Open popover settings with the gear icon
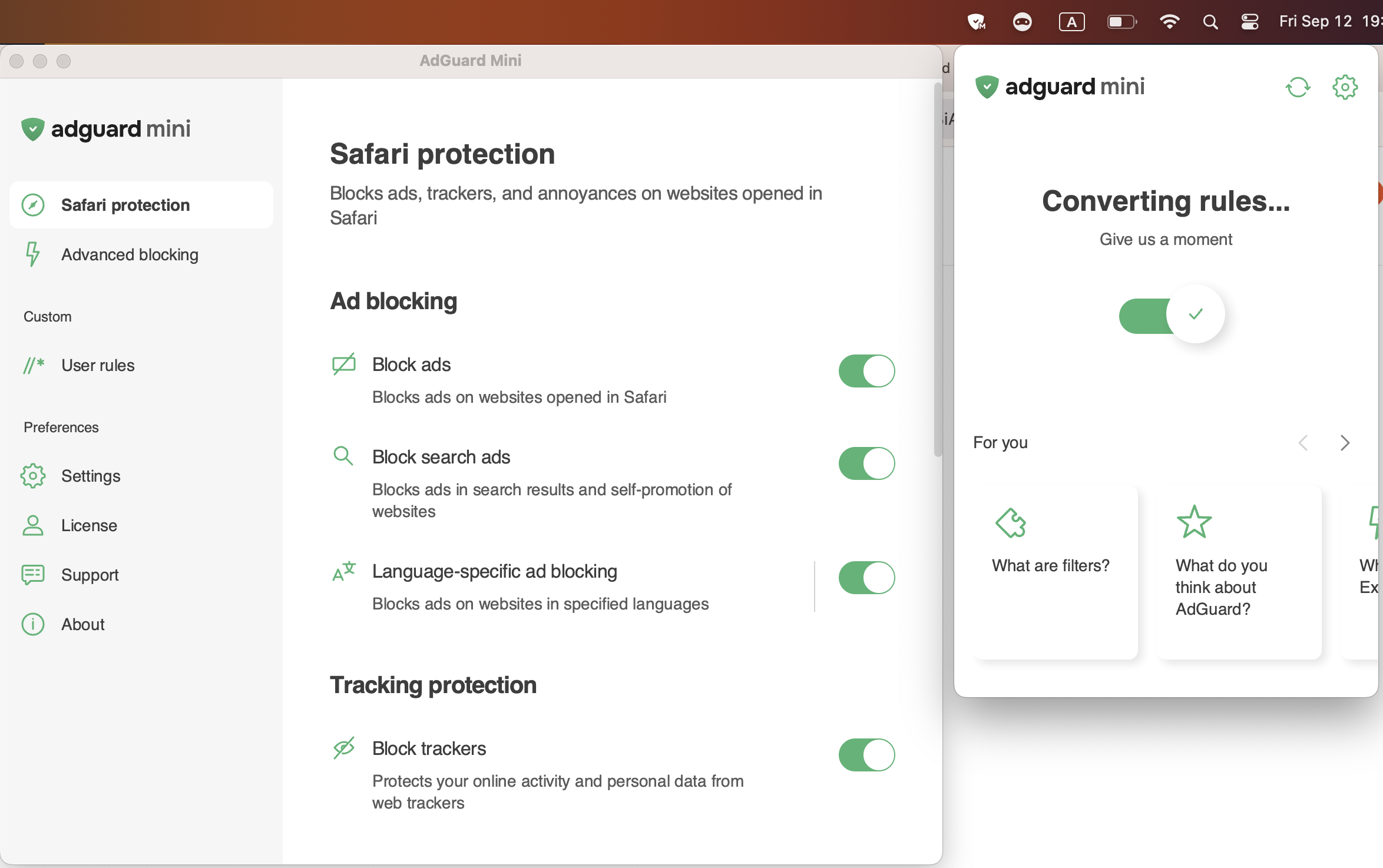The height and width of the screenshot is (868, 1383). [x=1345, y=87]
